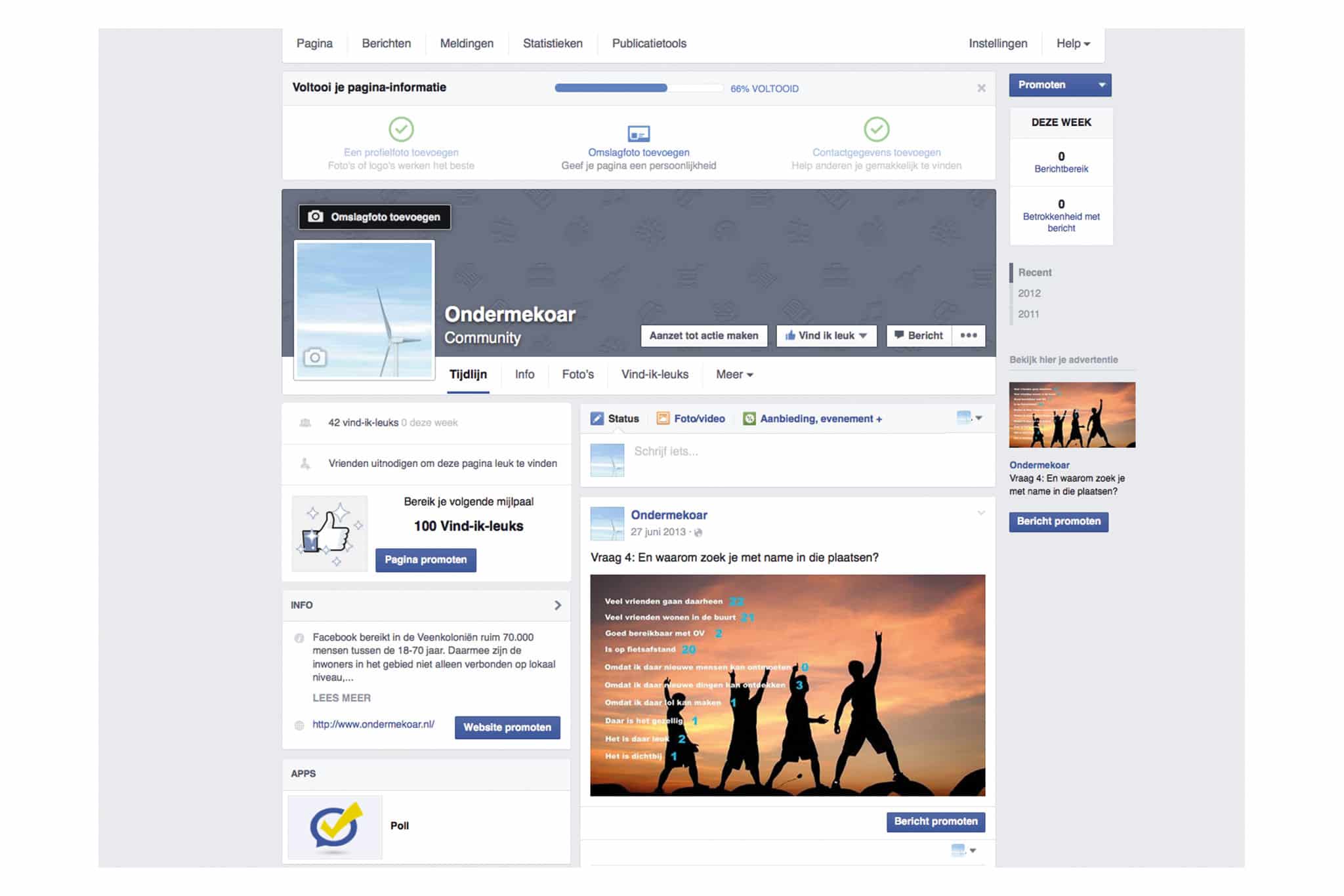Switch to the Info tab
The width and height of the screenshot is (1344, 896).
pos(524,375)
